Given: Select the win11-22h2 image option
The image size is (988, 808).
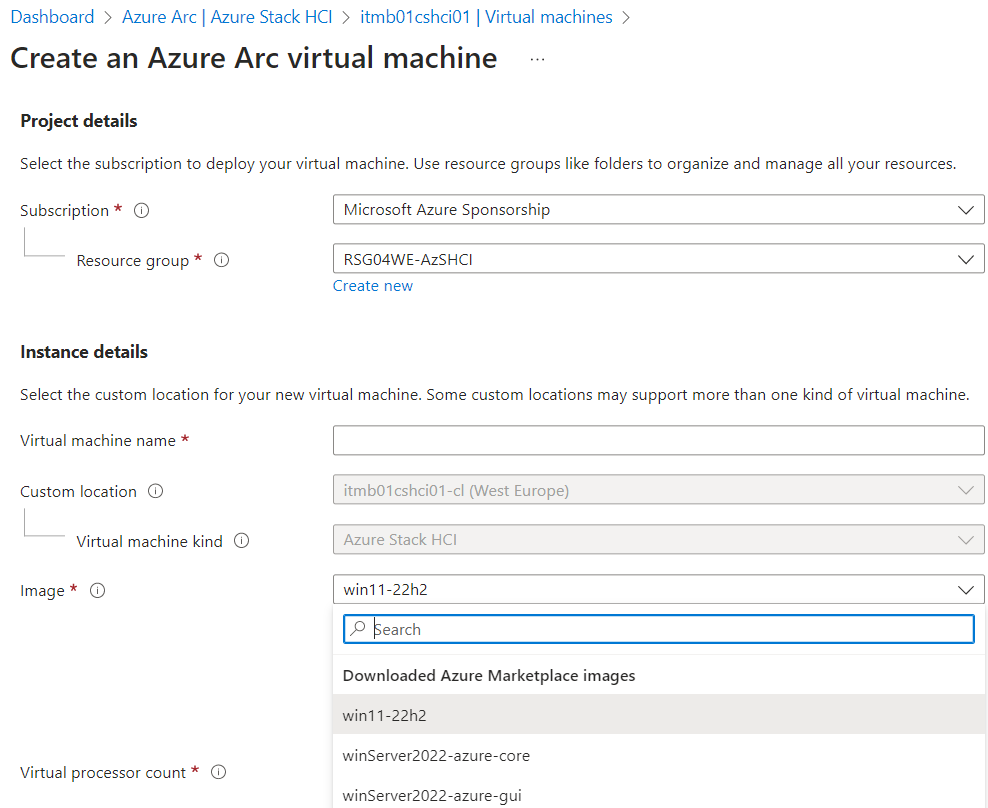Looking at the screenshot, I should [x=660, y=715].
